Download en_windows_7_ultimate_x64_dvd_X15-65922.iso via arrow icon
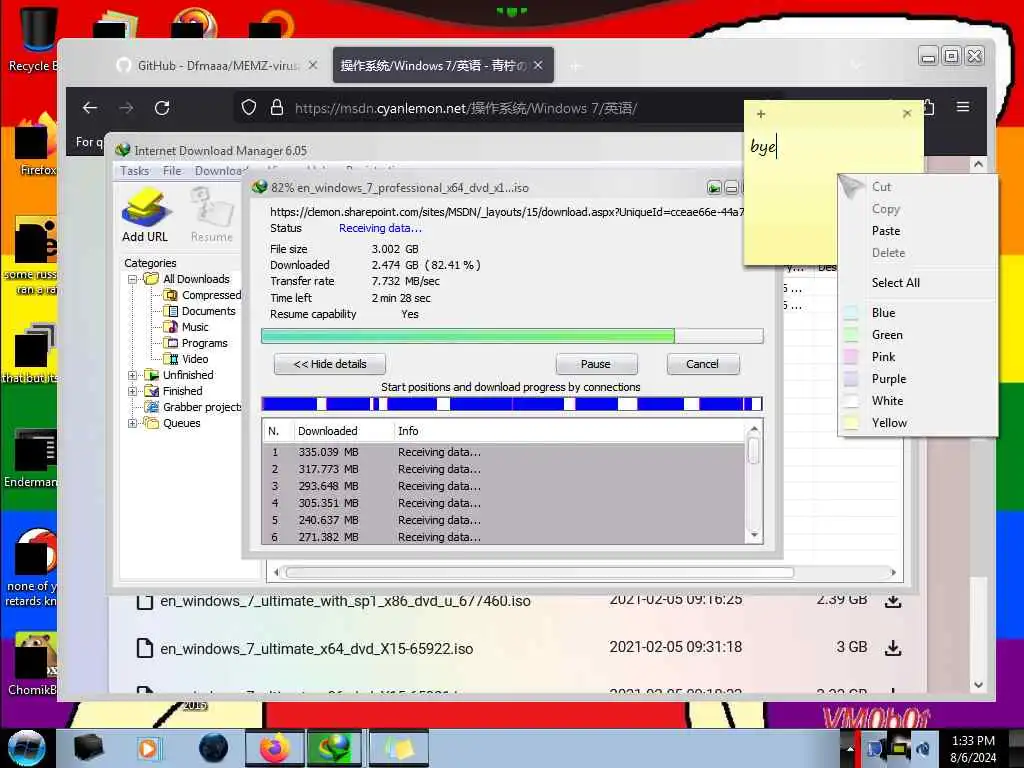 tap(893, 648)
